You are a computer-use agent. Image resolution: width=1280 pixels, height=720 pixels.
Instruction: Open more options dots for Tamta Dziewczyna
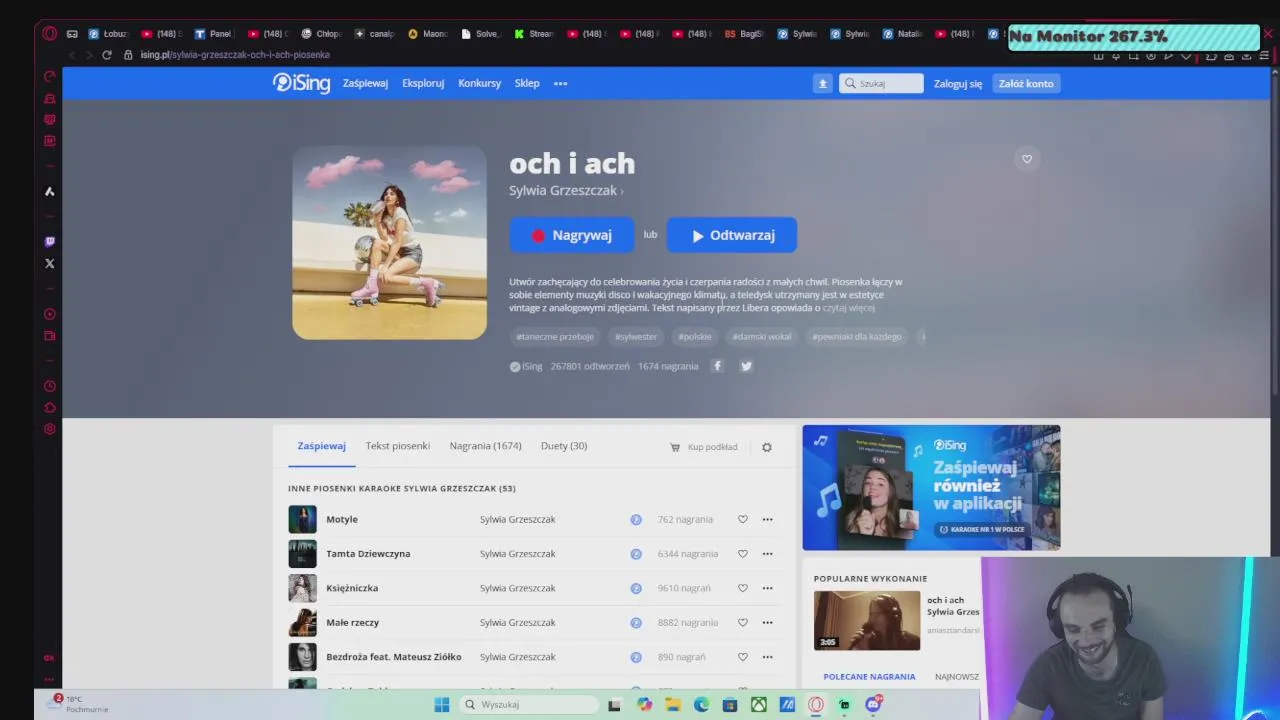coord(767,554)
